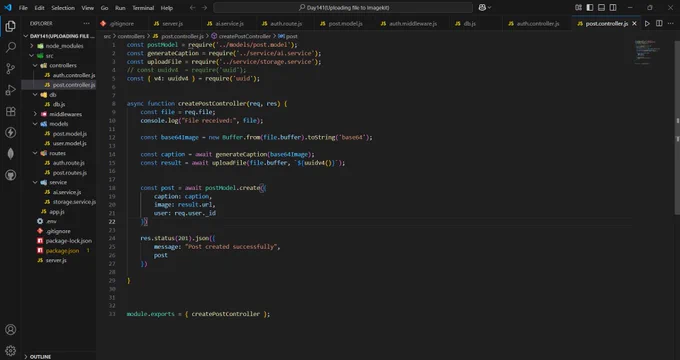
Task: Open the Selection menu
Action: point(63,8)
